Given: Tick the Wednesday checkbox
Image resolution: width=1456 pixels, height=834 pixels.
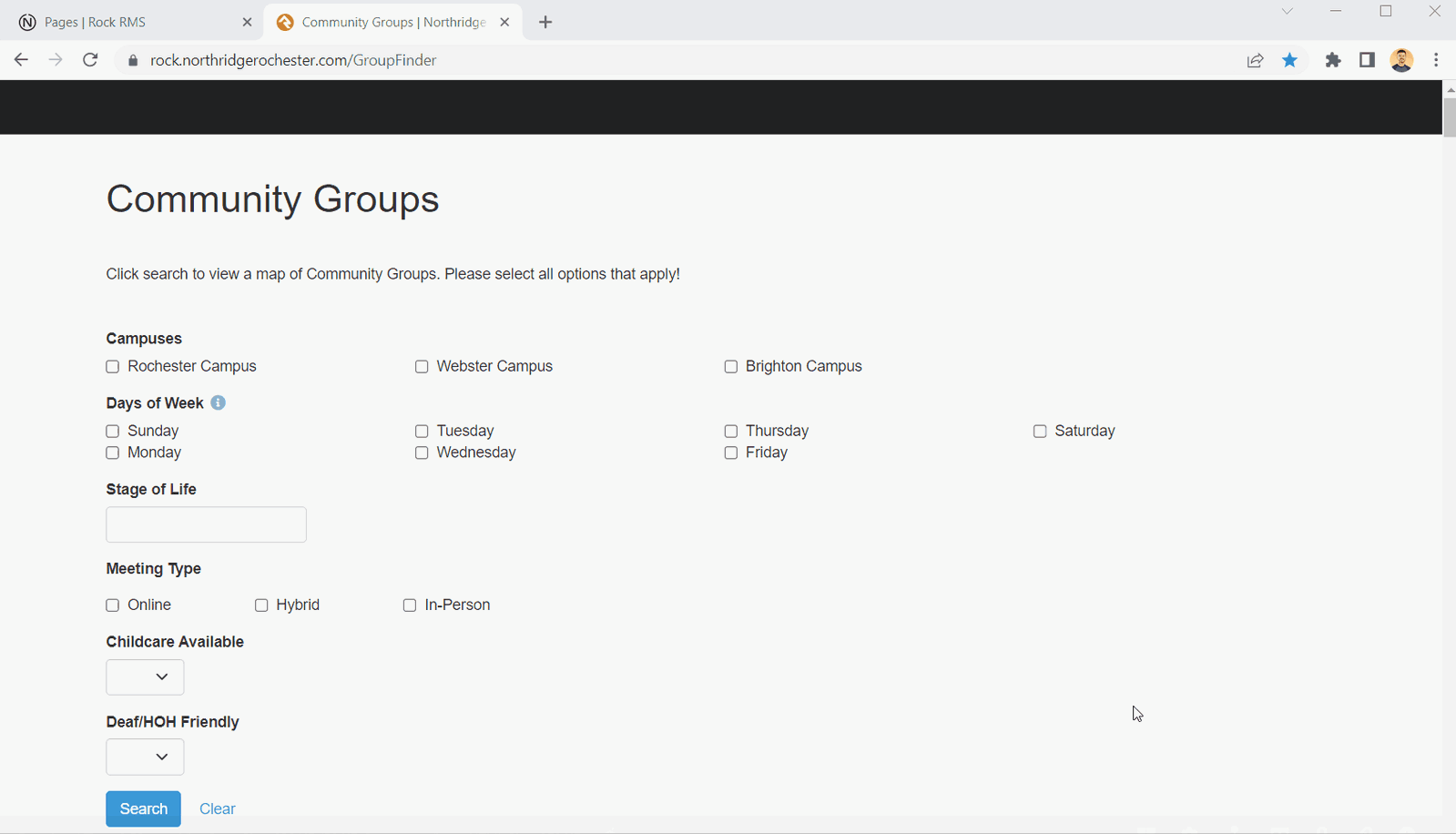Looking at the screenshot, I should [422, 453].
